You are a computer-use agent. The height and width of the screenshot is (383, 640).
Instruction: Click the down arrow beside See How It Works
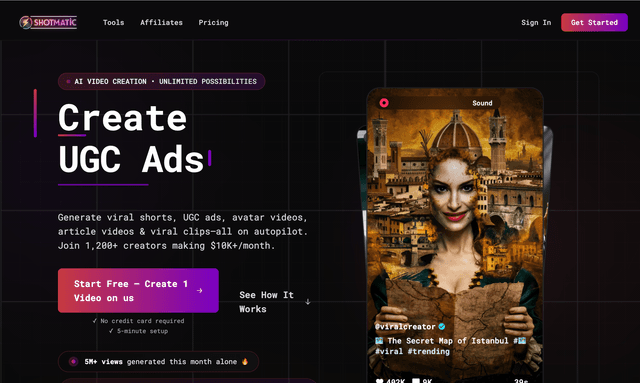click(x=308, y=302)
